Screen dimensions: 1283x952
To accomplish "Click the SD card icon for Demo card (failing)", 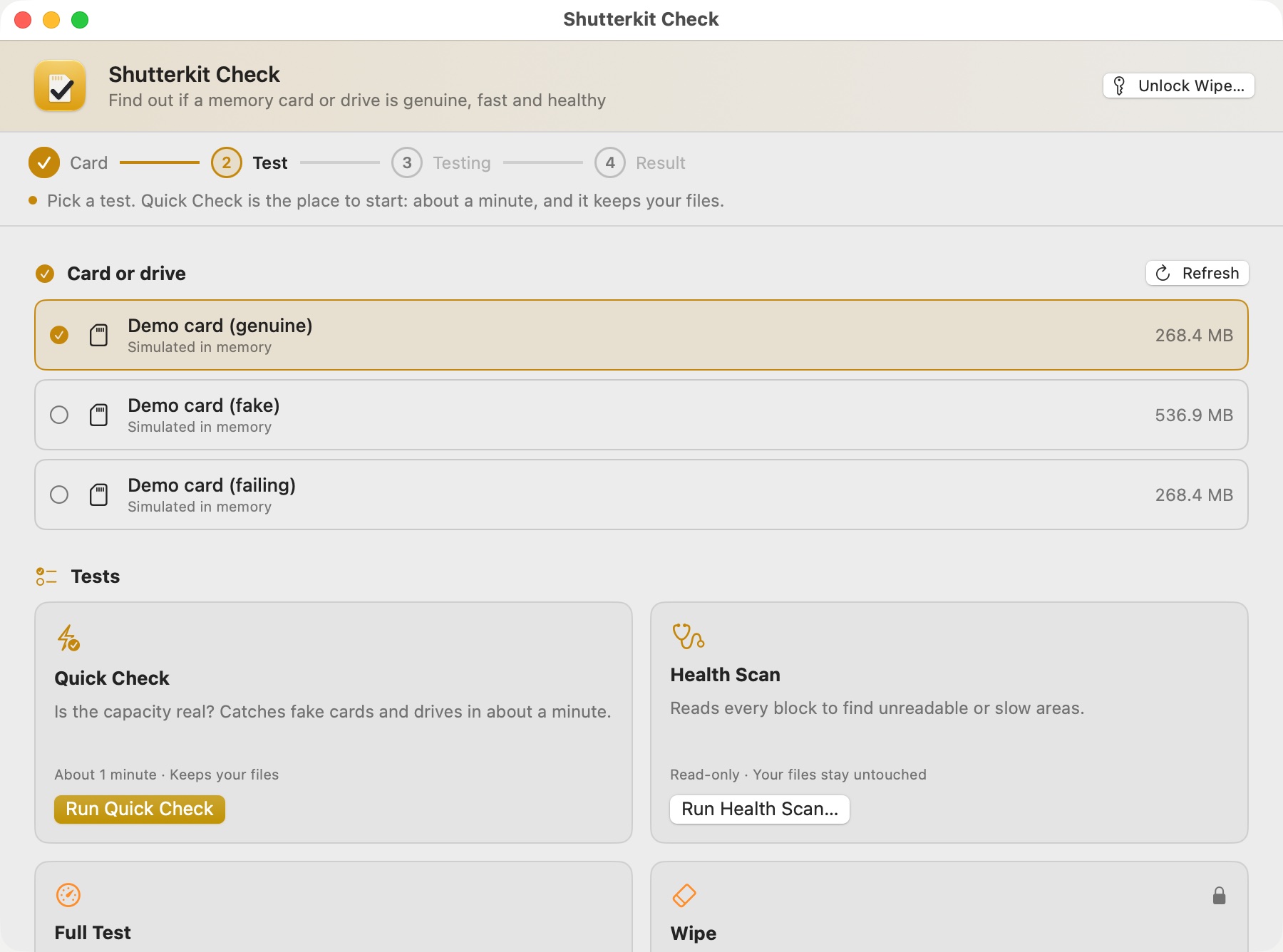I will click(99, 495).
